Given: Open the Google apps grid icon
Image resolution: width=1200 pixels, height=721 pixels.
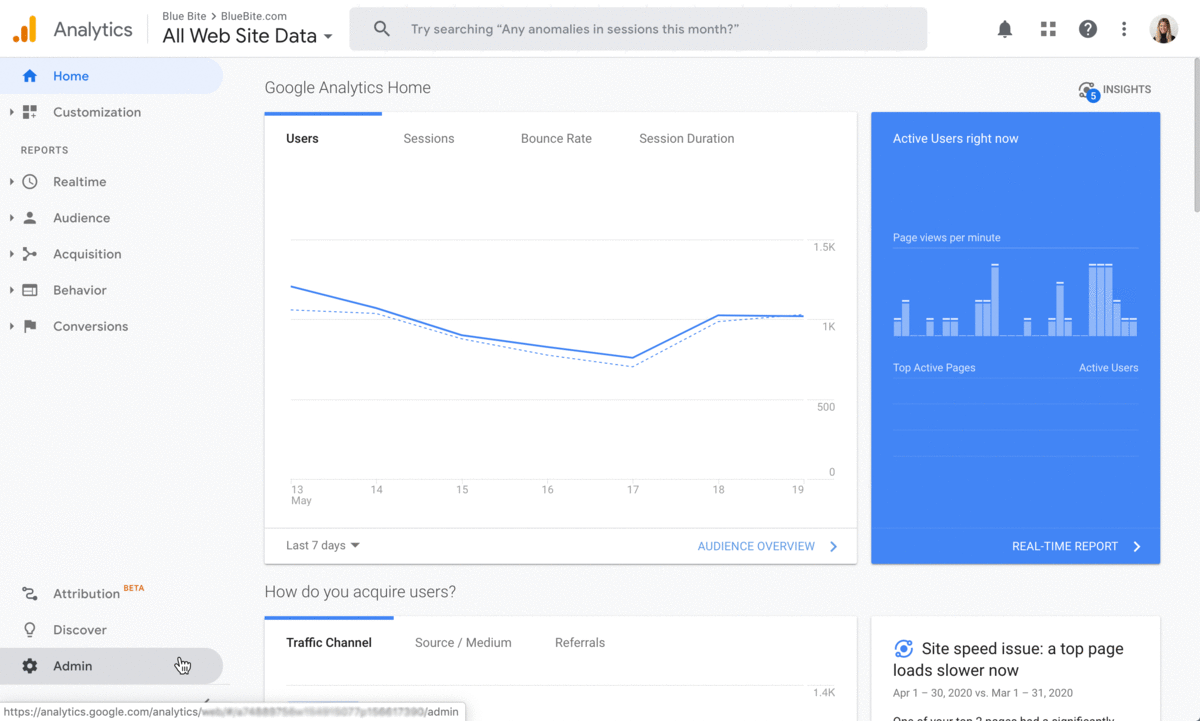Looking at the screenshot, I should [1047, 28].
